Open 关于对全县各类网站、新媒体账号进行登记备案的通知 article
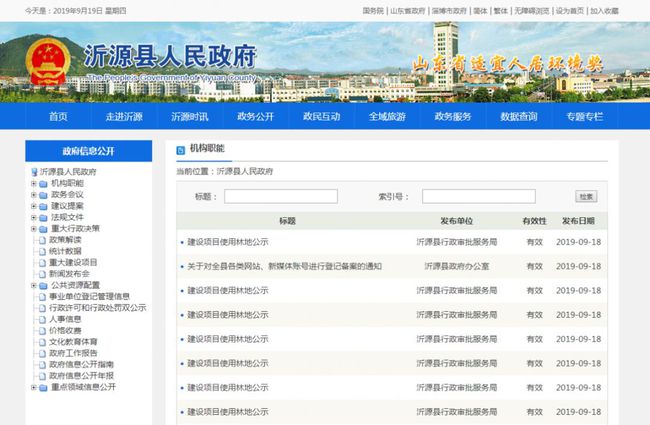This screenshot has width=650, height=425. 284,266
